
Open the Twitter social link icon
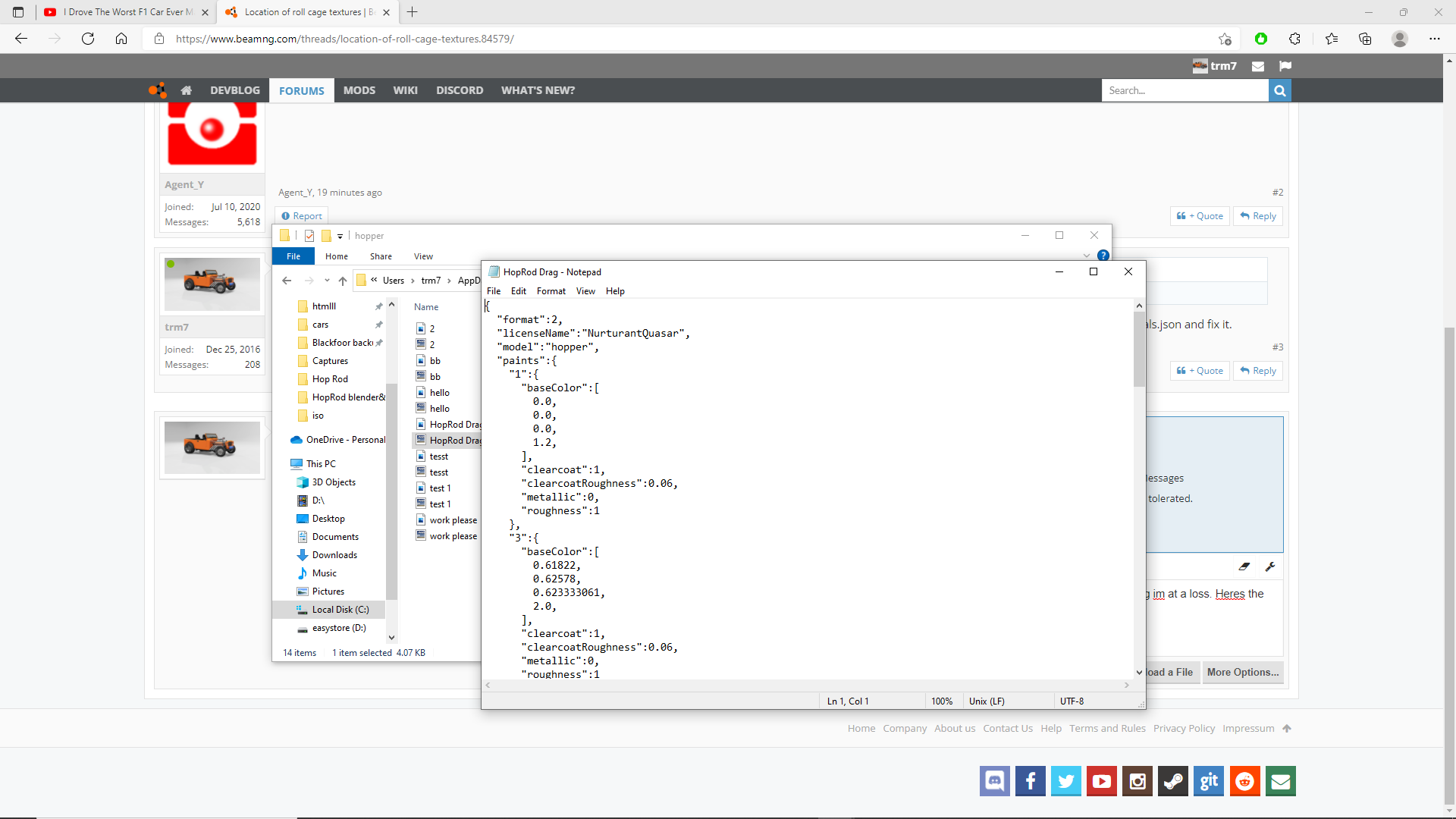coord(1065,781)
